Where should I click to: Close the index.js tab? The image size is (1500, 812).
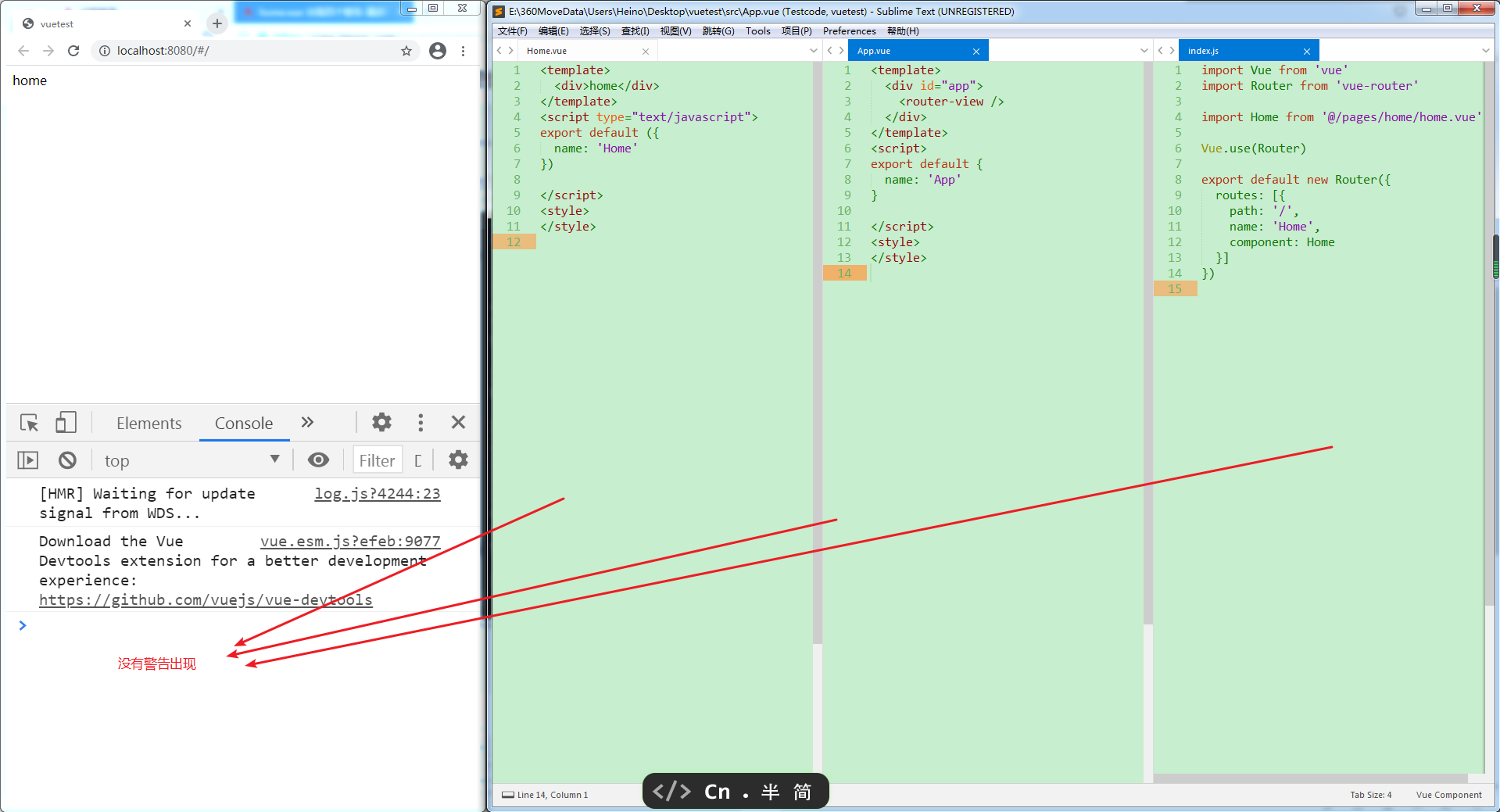coord(1307,52)
